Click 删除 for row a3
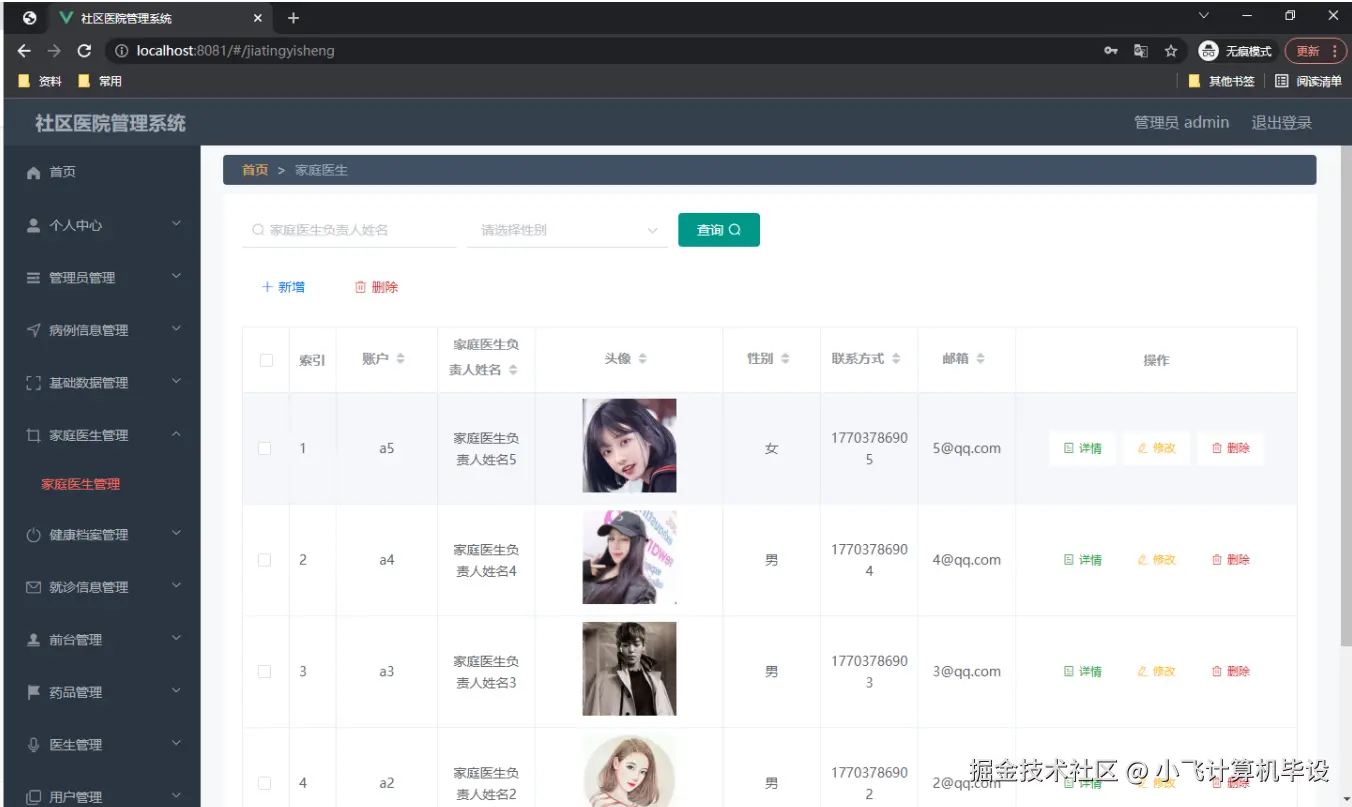1352x807 pixels. (1231, 672)
